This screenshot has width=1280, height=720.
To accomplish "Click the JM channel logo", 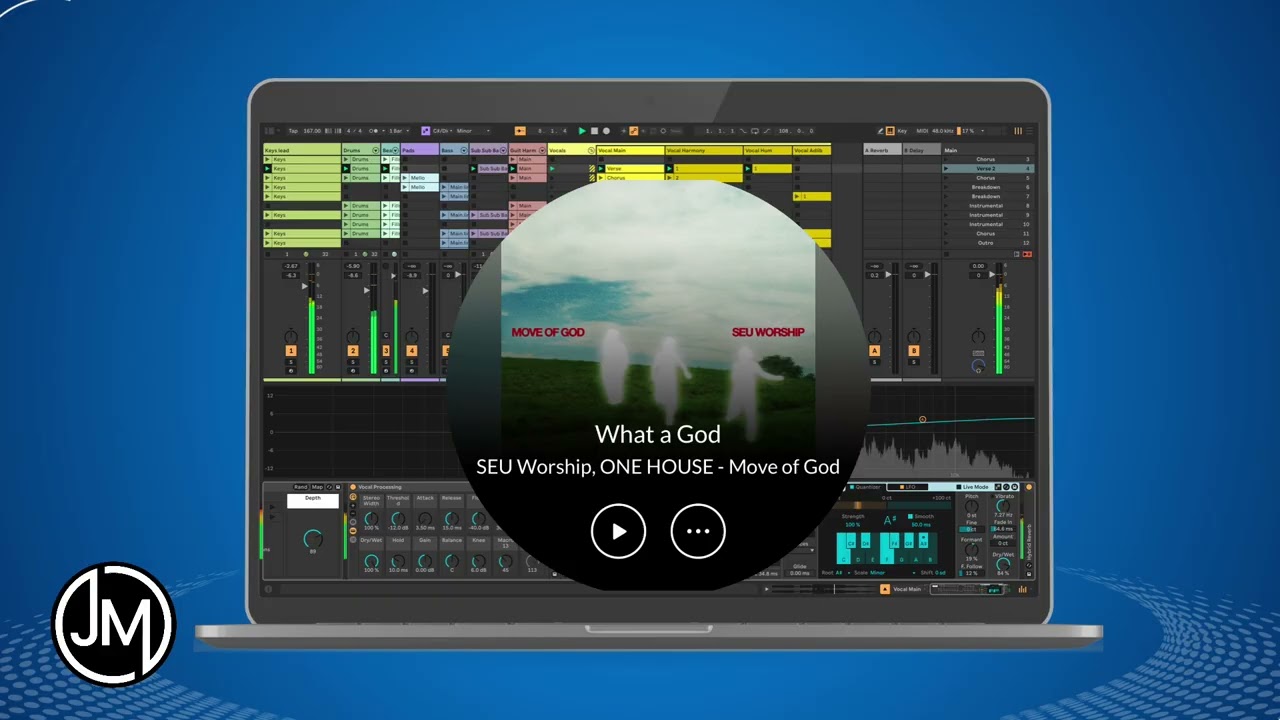I will [113, 623].
